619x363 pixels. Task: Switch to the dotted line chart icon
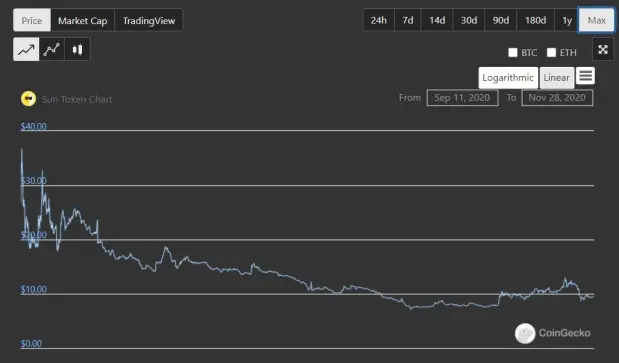(52, 49)
